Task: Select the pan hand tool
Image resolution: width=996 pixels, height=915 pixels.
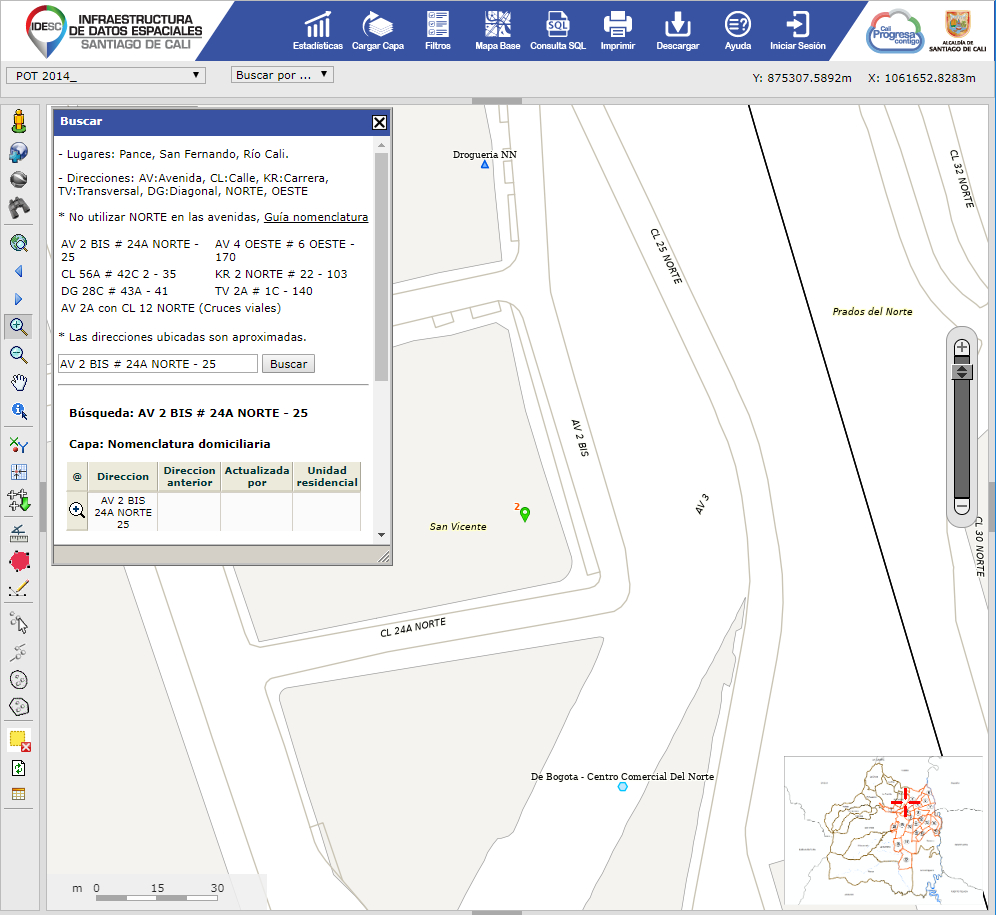Action: pos(18,382)
